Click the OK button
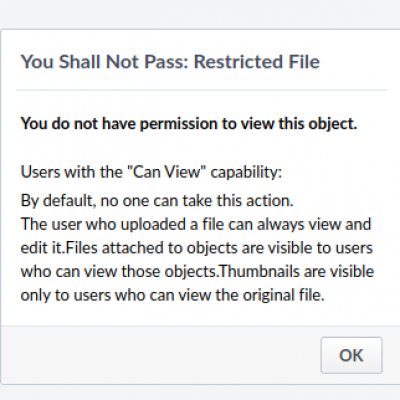Screen dimensions: 400x400 point(351,355)
